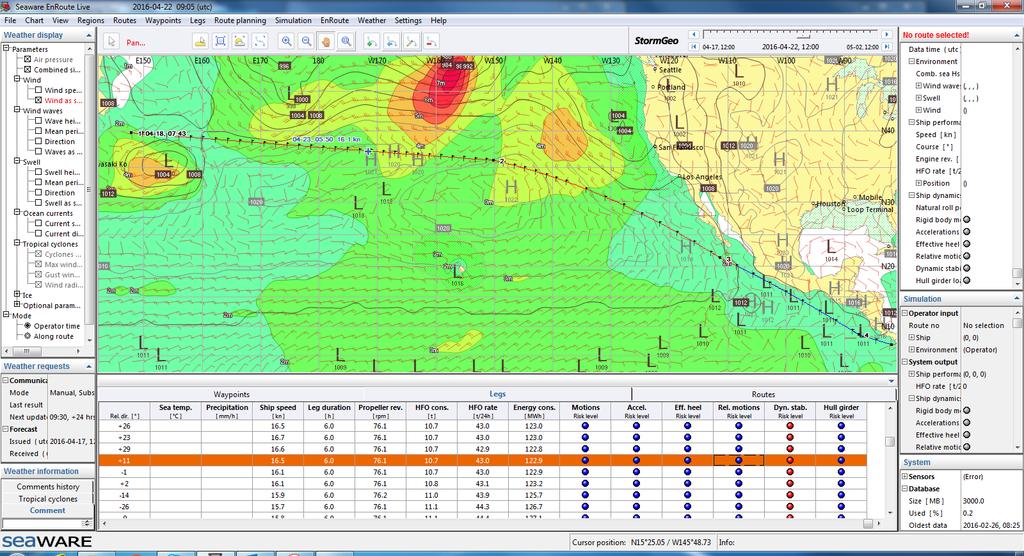Click the bottom table panel collapse arrow
The width and height of the screenshot is (1024, 556).
click(x=891, y=381)
